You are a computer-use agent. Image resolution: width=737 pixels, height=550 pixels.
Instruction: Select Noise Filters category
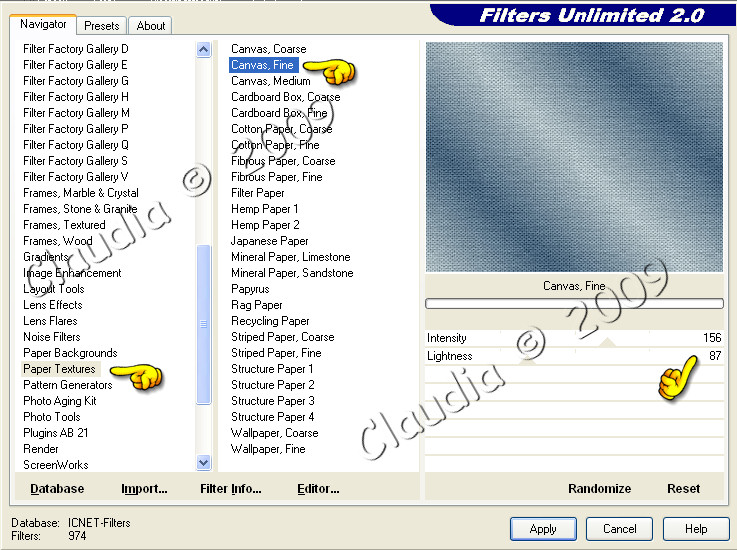point(52,337)
